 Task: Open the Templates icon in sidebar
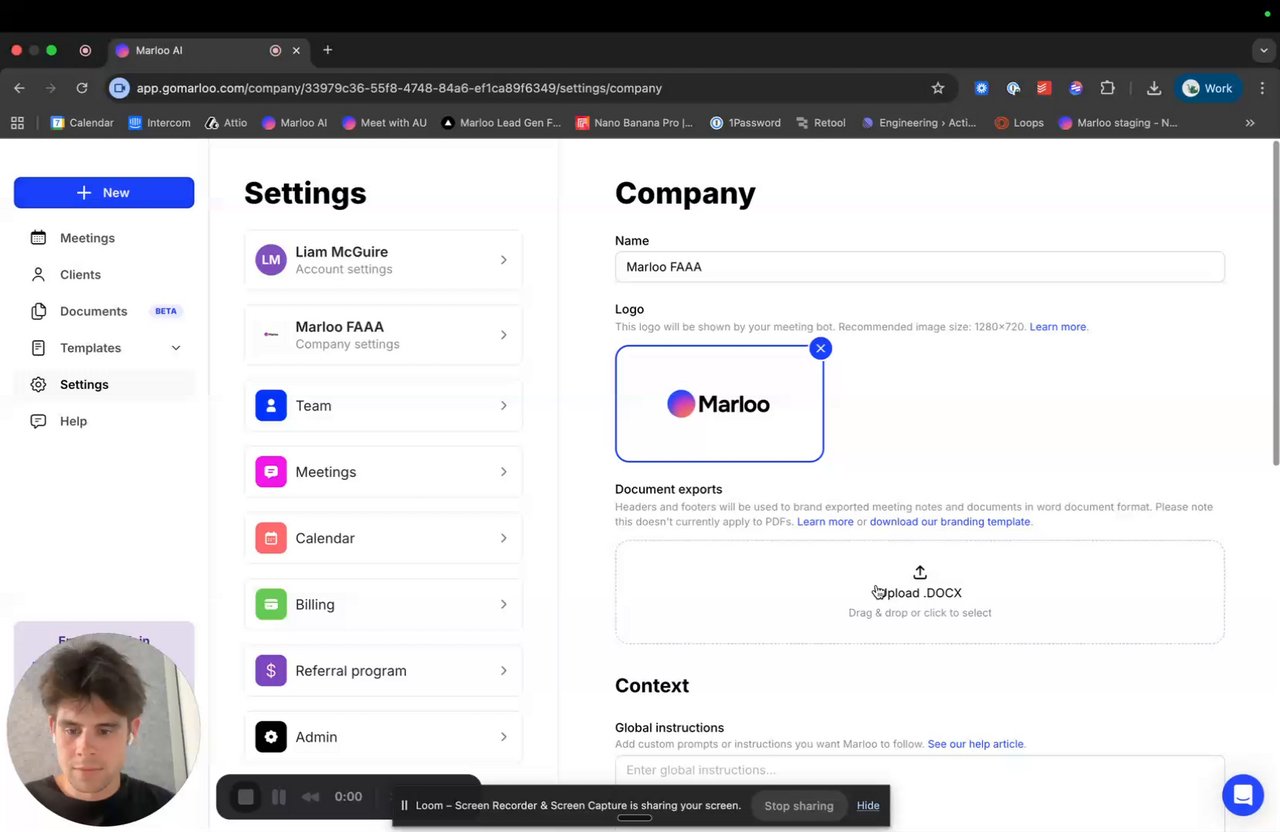point(38,348)
